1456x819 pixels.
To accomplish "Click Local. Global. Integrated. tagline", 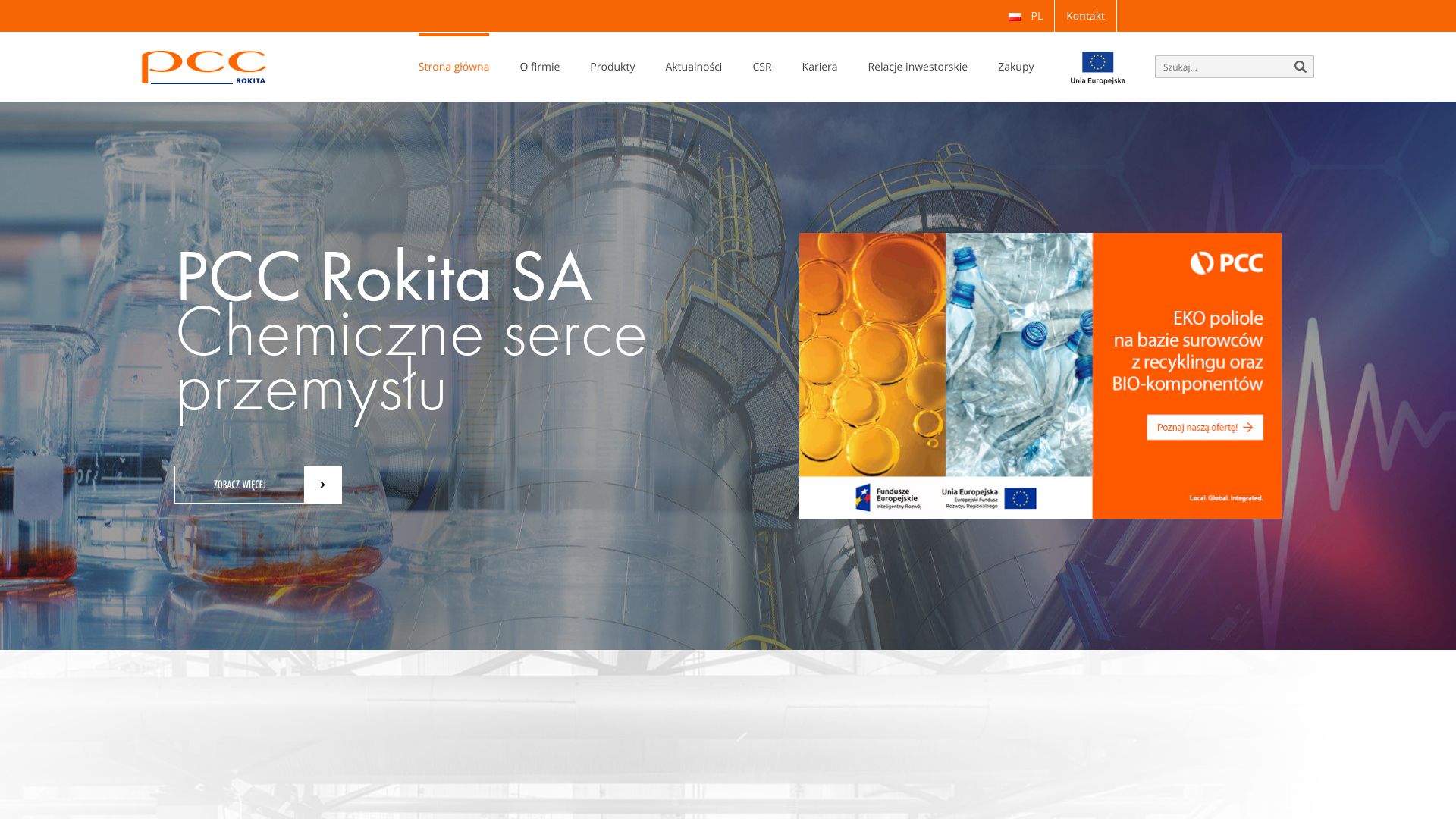I will point(1225,498).
